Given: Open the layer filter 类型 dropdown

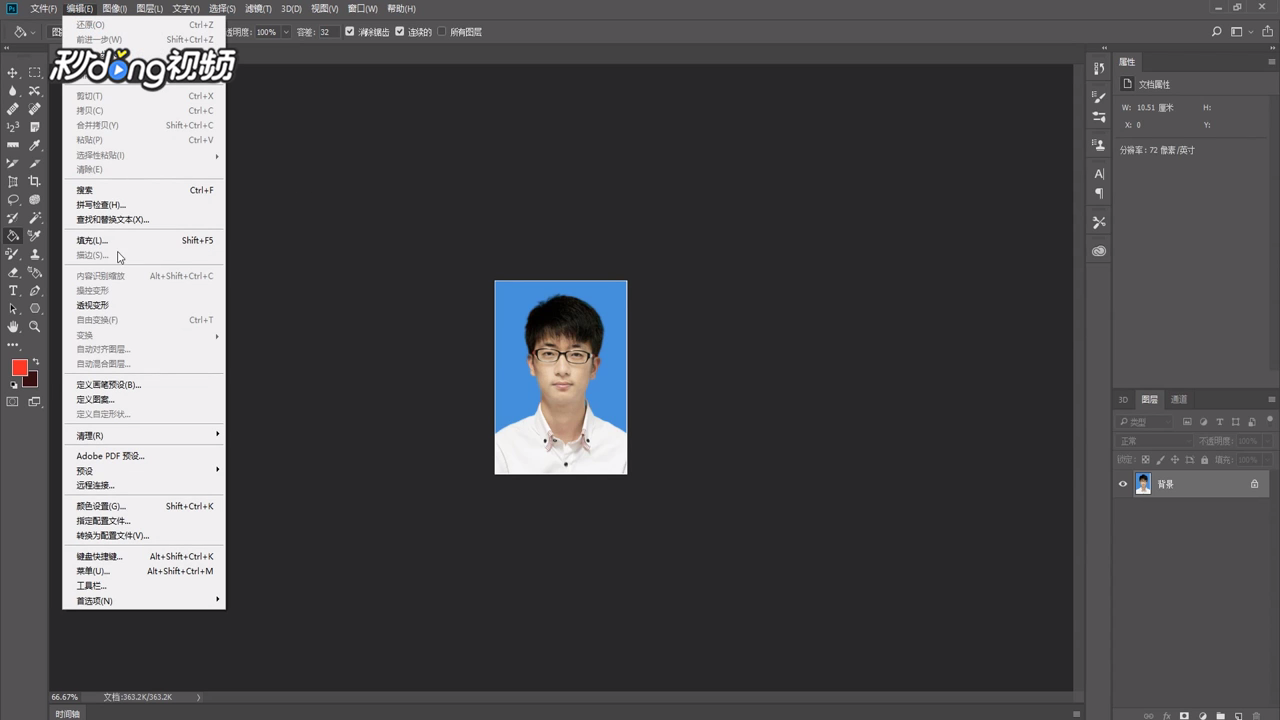Looking at the screenshot, I should click(1144, 422).
